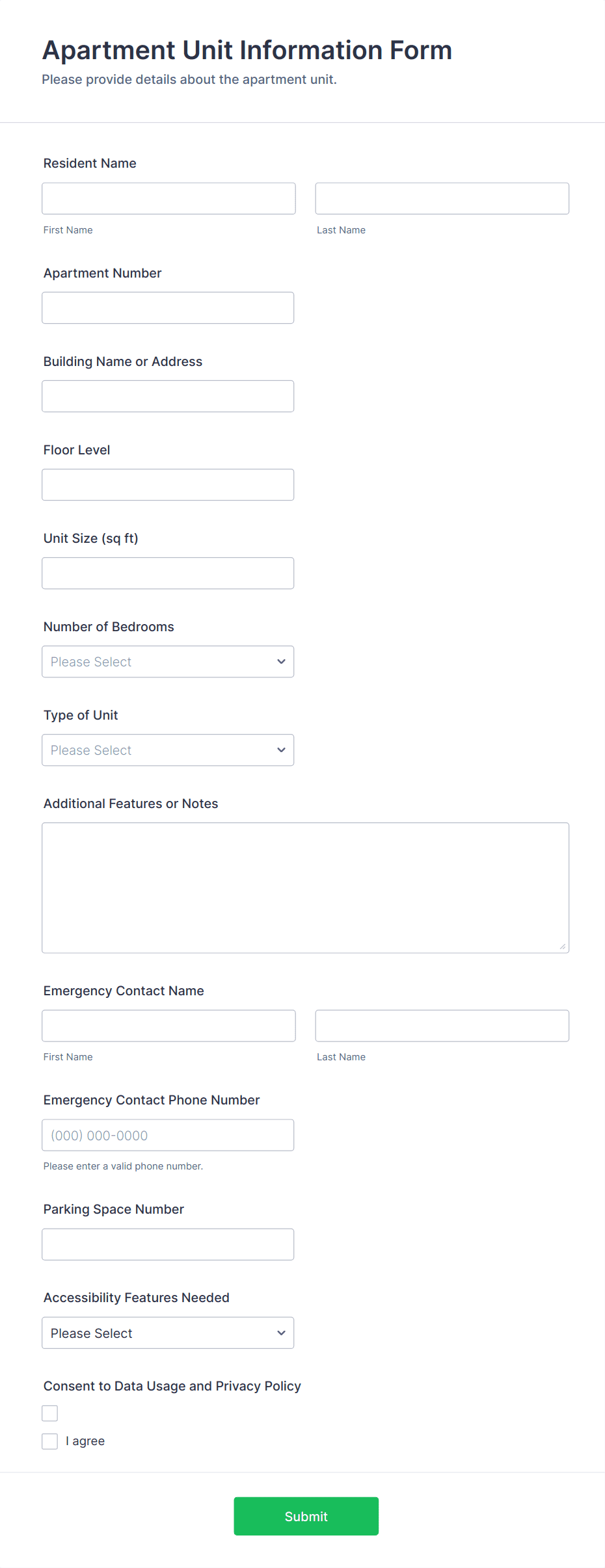Viewport: 605px width, 1568px height.
Task: Focus the Apartment Number input
Action: pos(168,307)
